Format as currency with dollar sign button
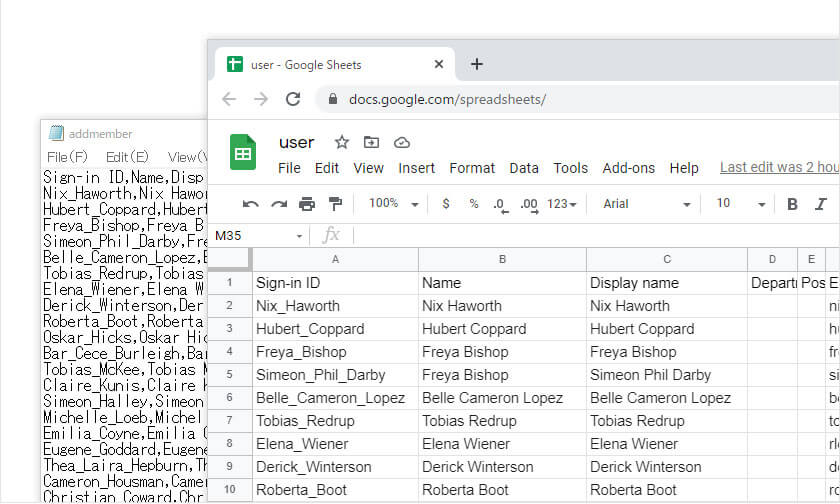The height and width of the screenshot is (504, 840). tap(446, 204)
